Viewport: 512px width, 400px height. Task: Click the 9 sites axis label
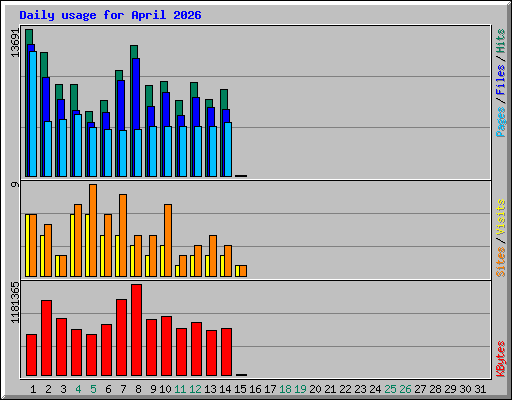[15, 184]
